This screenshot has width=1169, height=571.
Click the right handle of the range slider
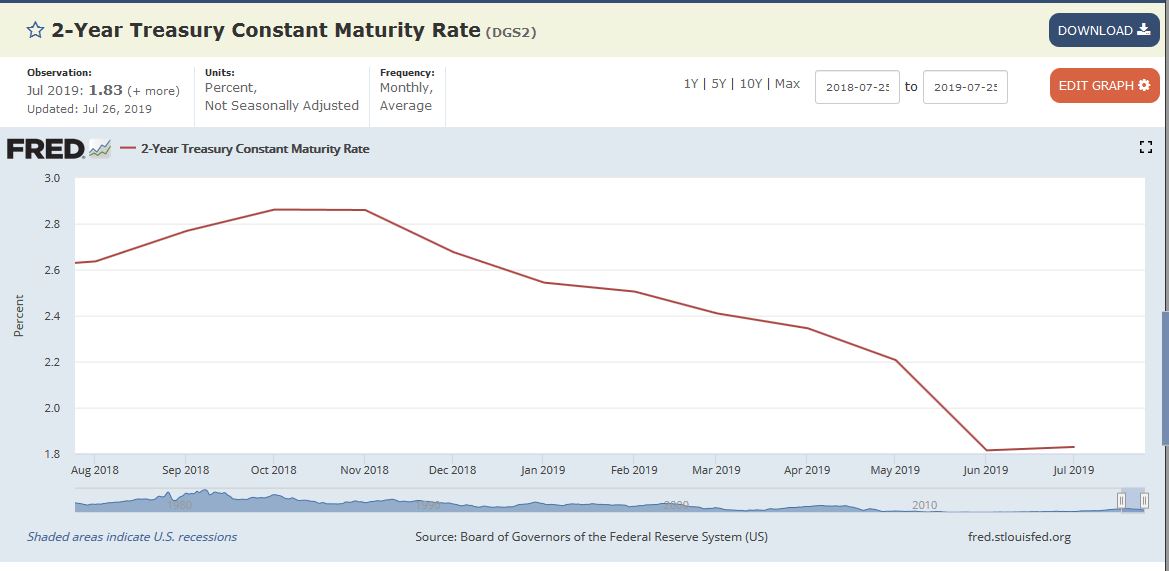[x=1144, y=500]
